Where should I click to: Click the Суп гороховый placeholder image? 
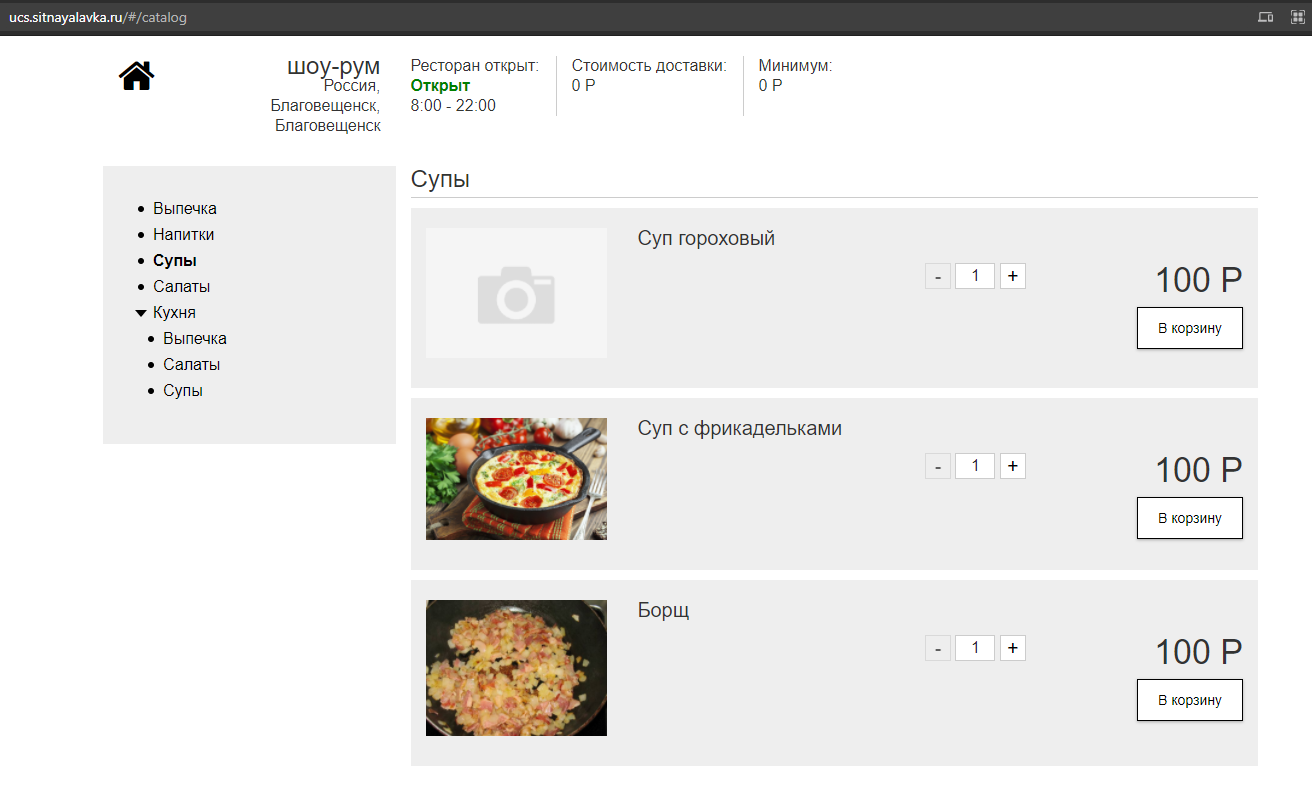click(x=516, y=293)
